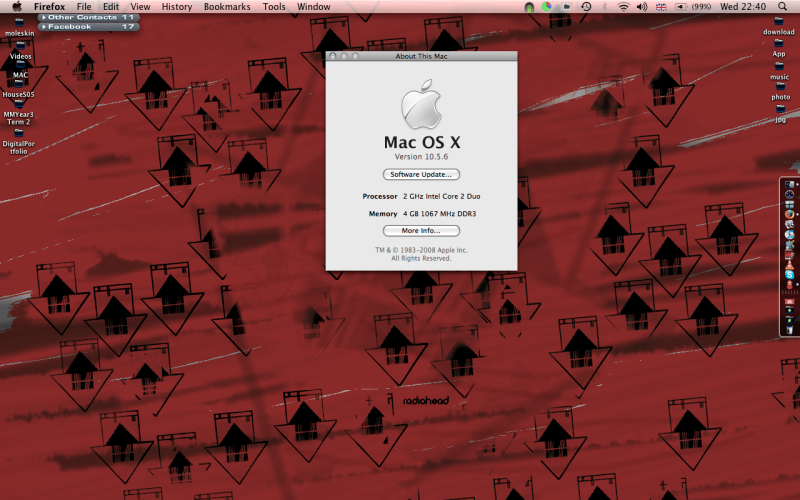Open the Trash in the dock
800x500 pixels.
click(790, 330)
